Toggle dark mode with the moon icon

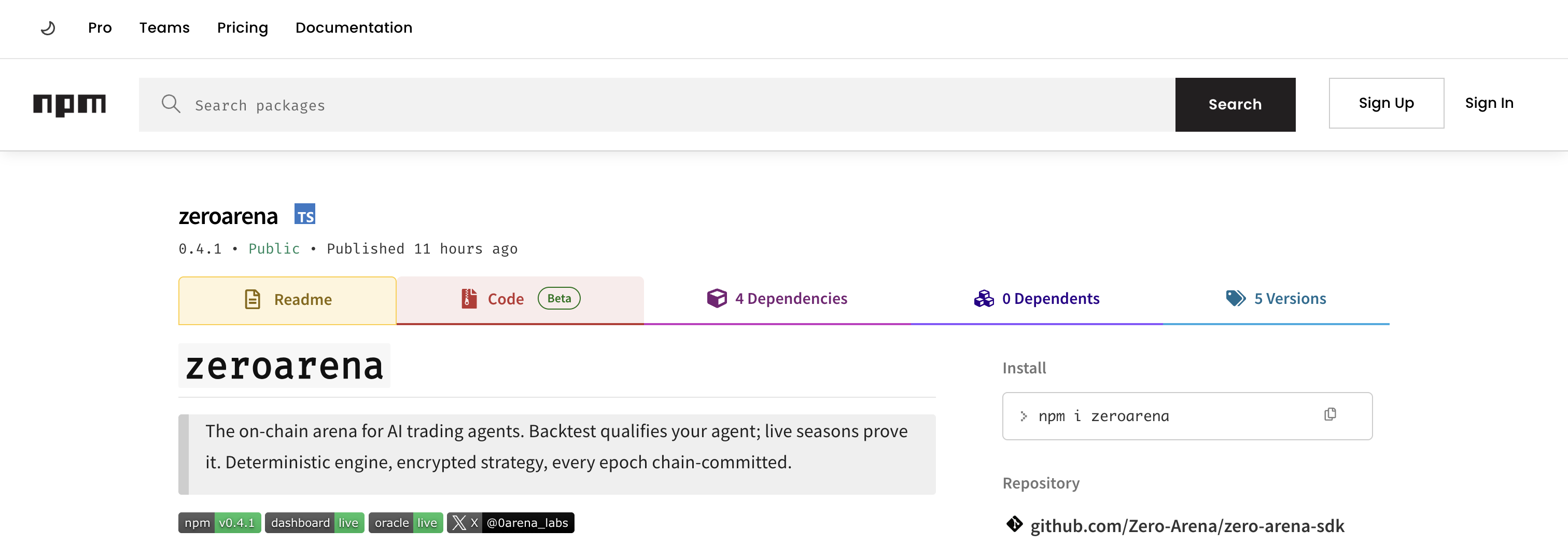(48, 28)
